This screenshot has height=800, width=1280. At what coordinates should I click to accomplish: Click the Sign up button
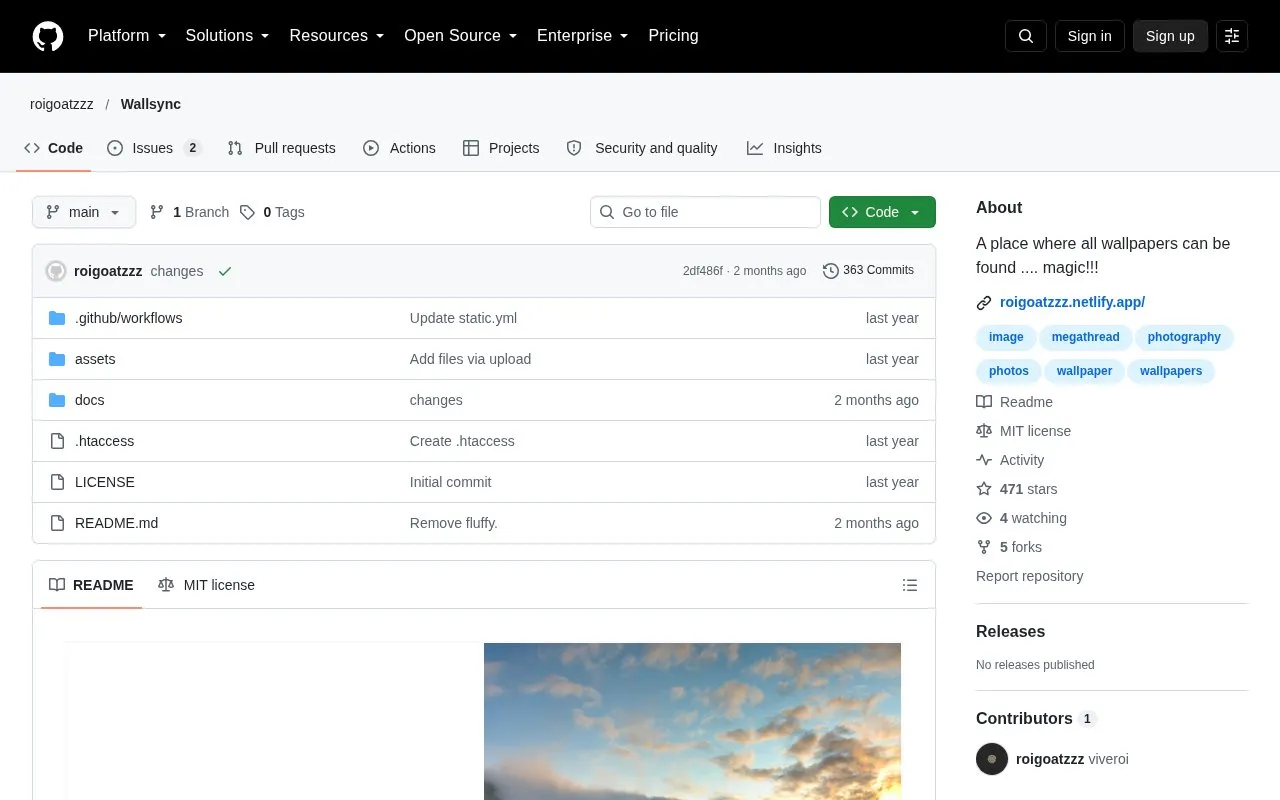1170,36
